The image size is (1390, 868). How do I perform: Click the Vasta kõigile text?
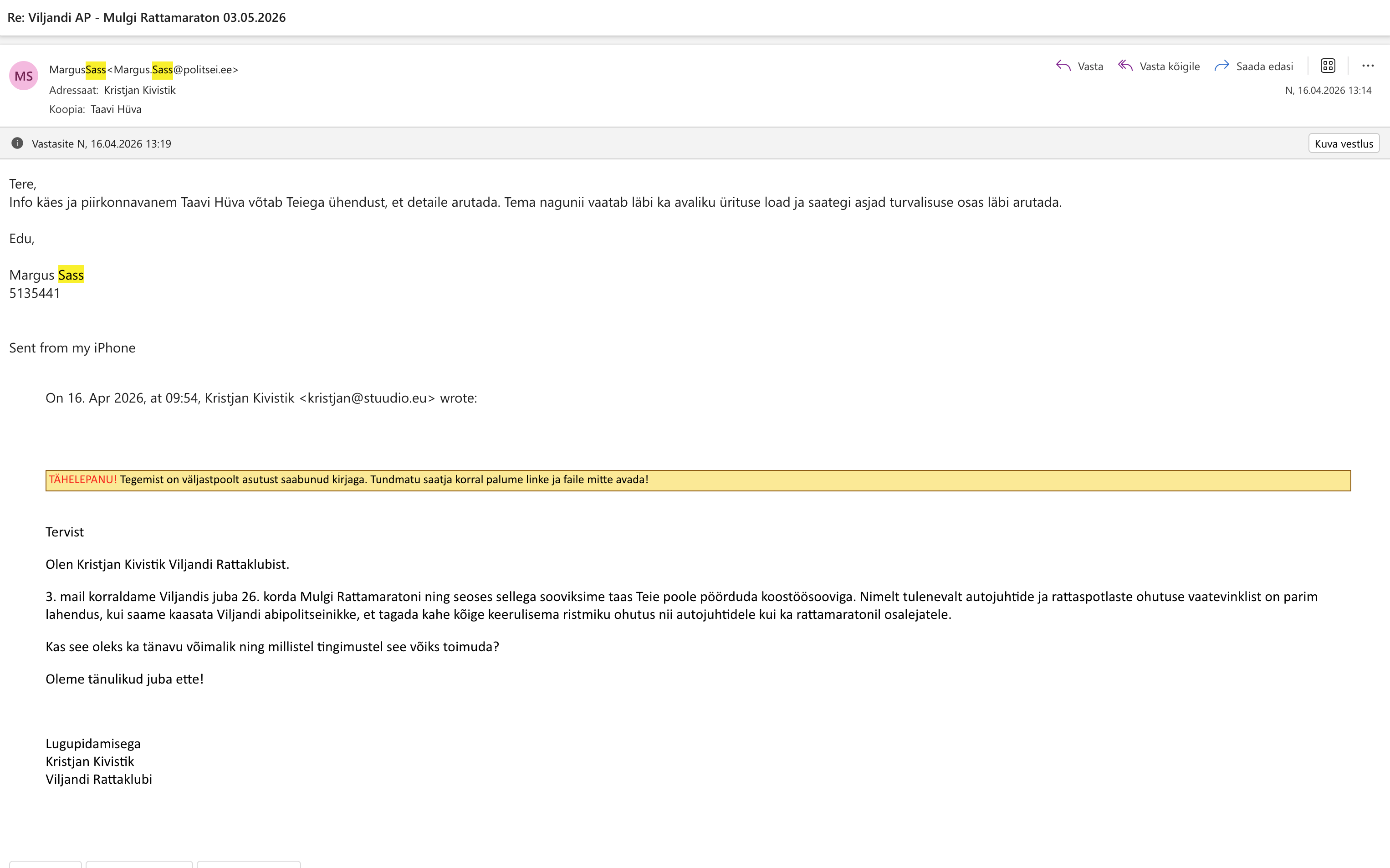click(x=1170, y=66)
